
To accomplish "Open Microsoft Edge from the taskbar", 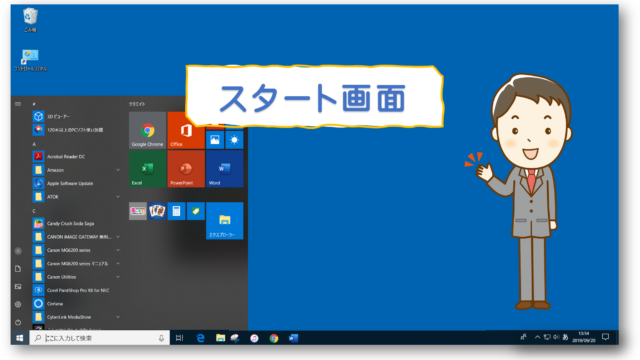I will (x=200, y=338).
